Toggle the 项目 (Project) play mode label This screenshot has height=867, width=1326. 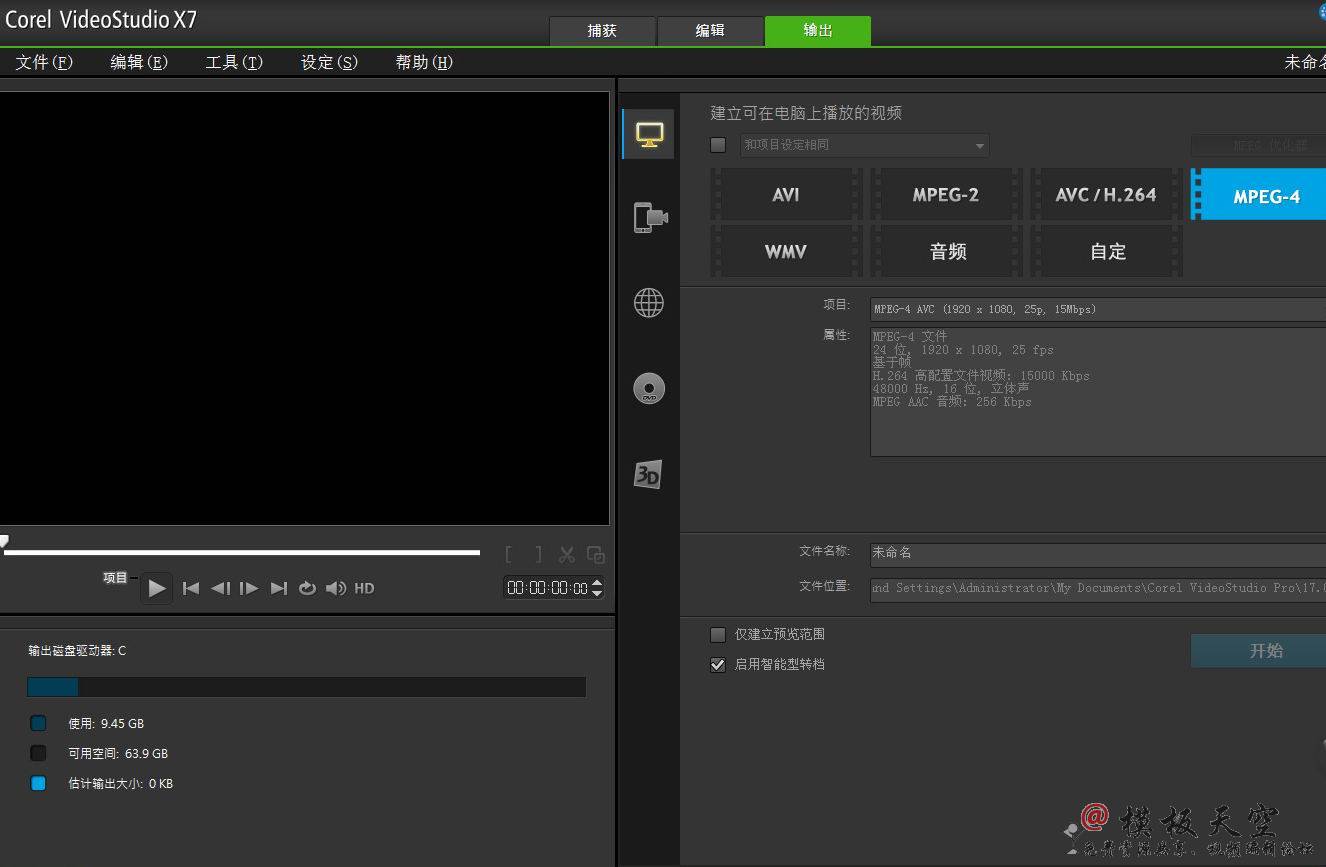click(x=115, y=577)
